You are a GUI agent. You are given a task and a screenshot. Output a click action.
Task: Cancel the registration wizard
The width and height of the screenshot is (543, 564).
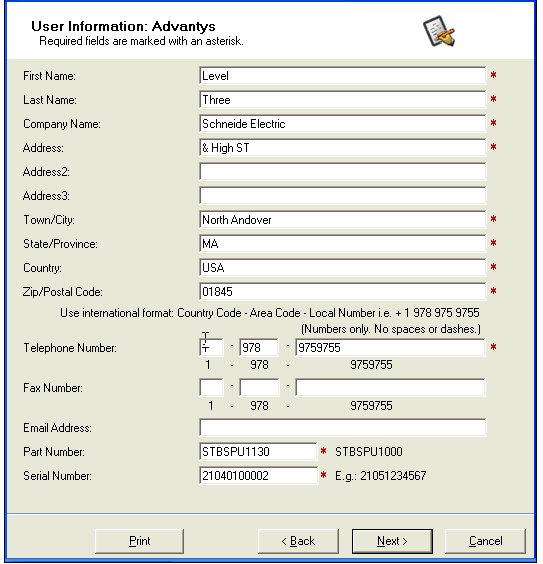click(485, 541)
